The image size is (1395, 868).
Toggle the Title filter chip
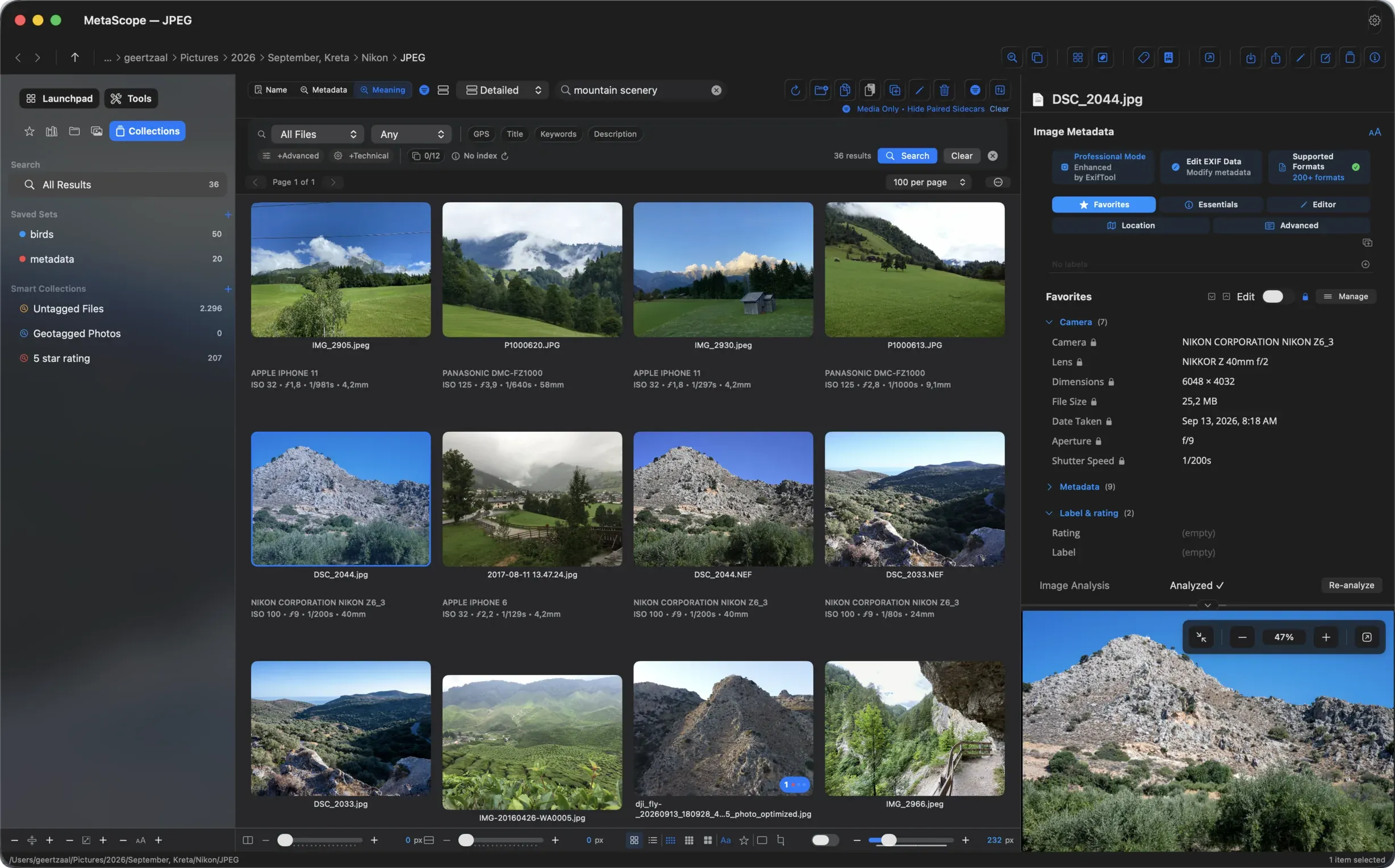pyautogui.click(x=514, y=134)
